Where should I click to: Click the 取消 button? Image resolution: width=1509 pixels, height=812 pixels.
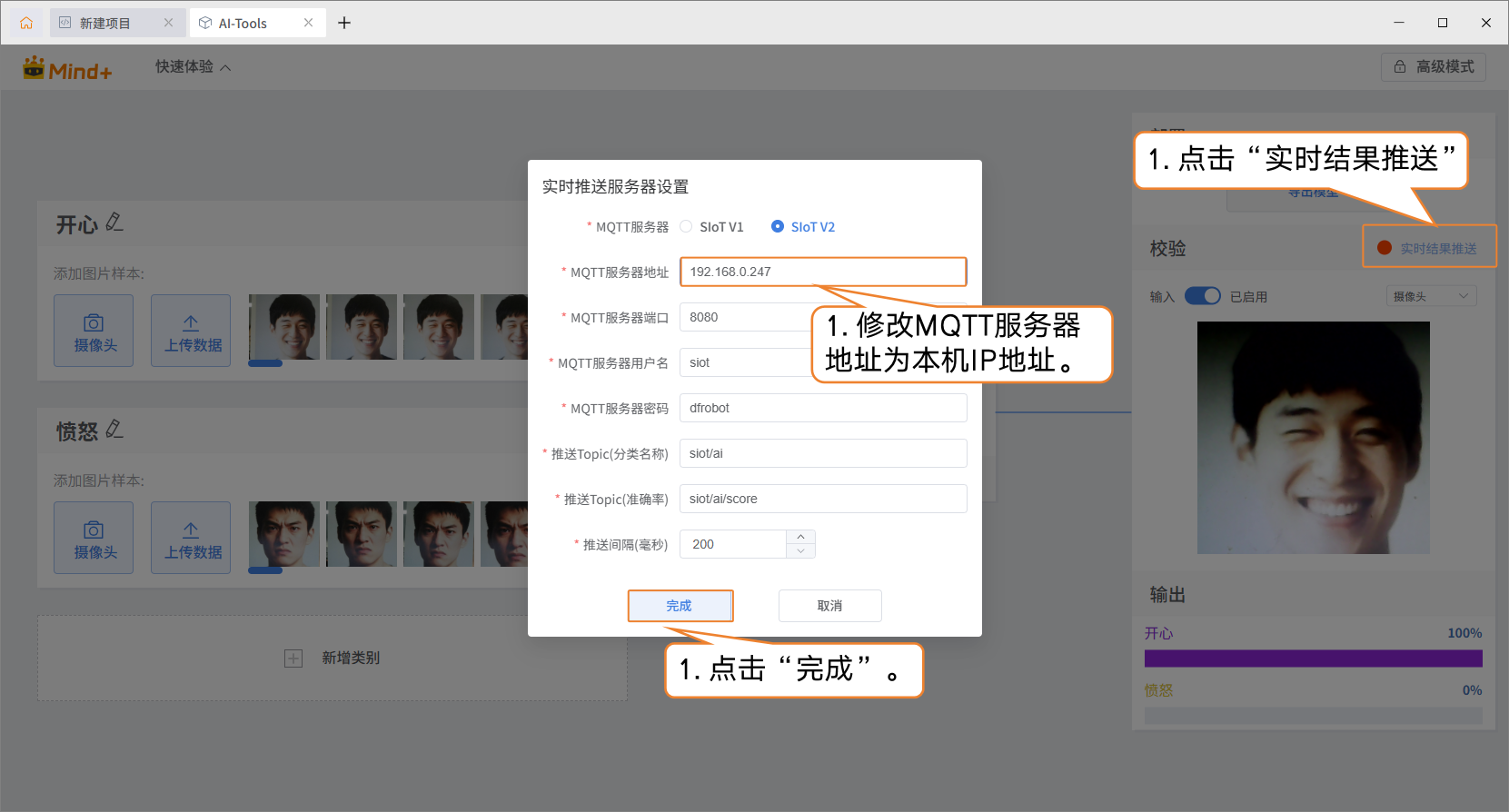(829, 606)
